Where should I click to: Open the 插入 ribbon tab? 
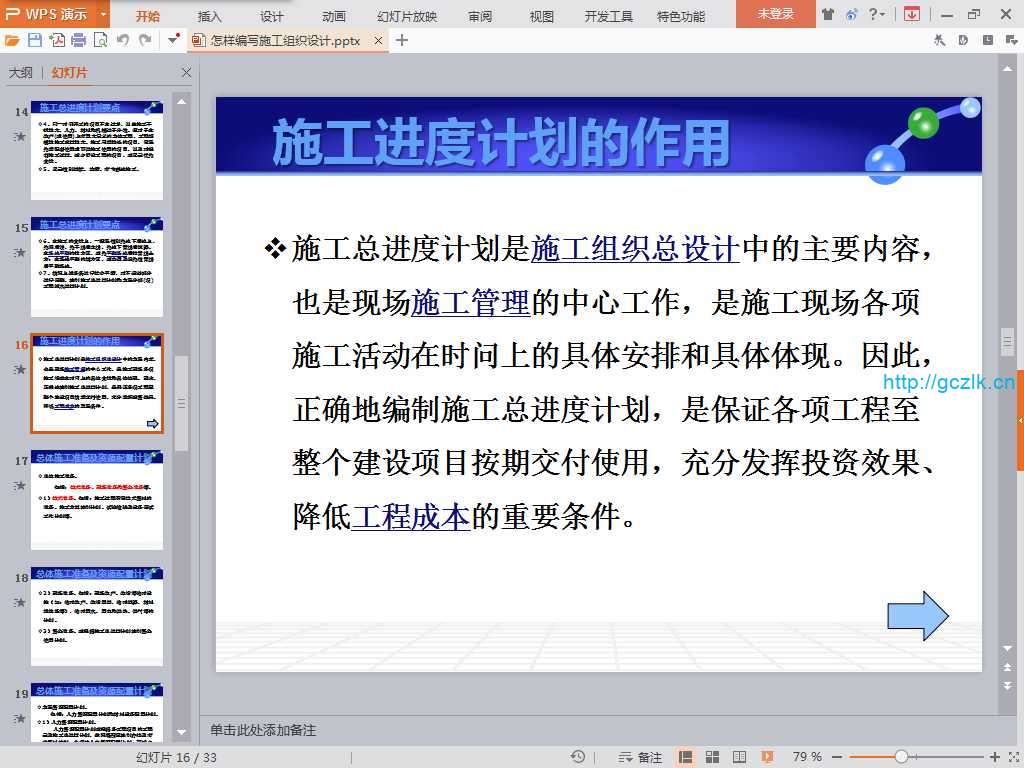click(x=210, y=16)
